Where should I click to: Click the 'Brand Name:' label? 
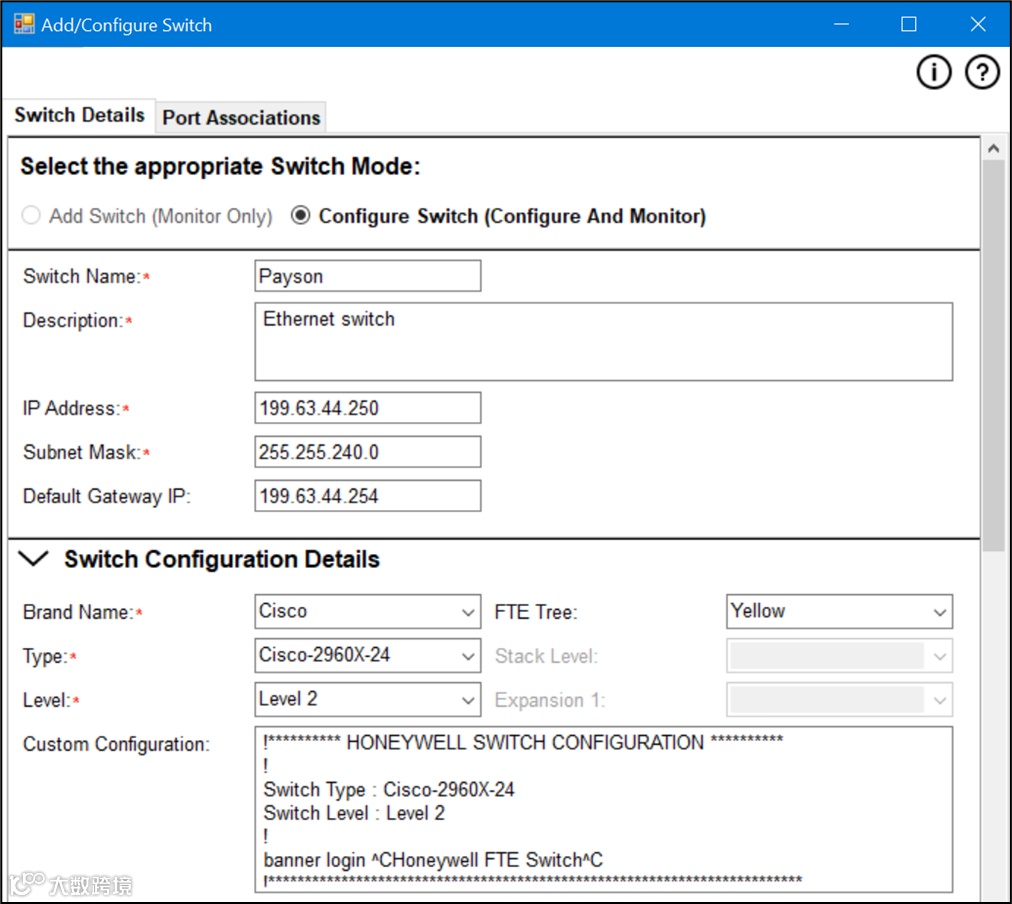(78, 612)
